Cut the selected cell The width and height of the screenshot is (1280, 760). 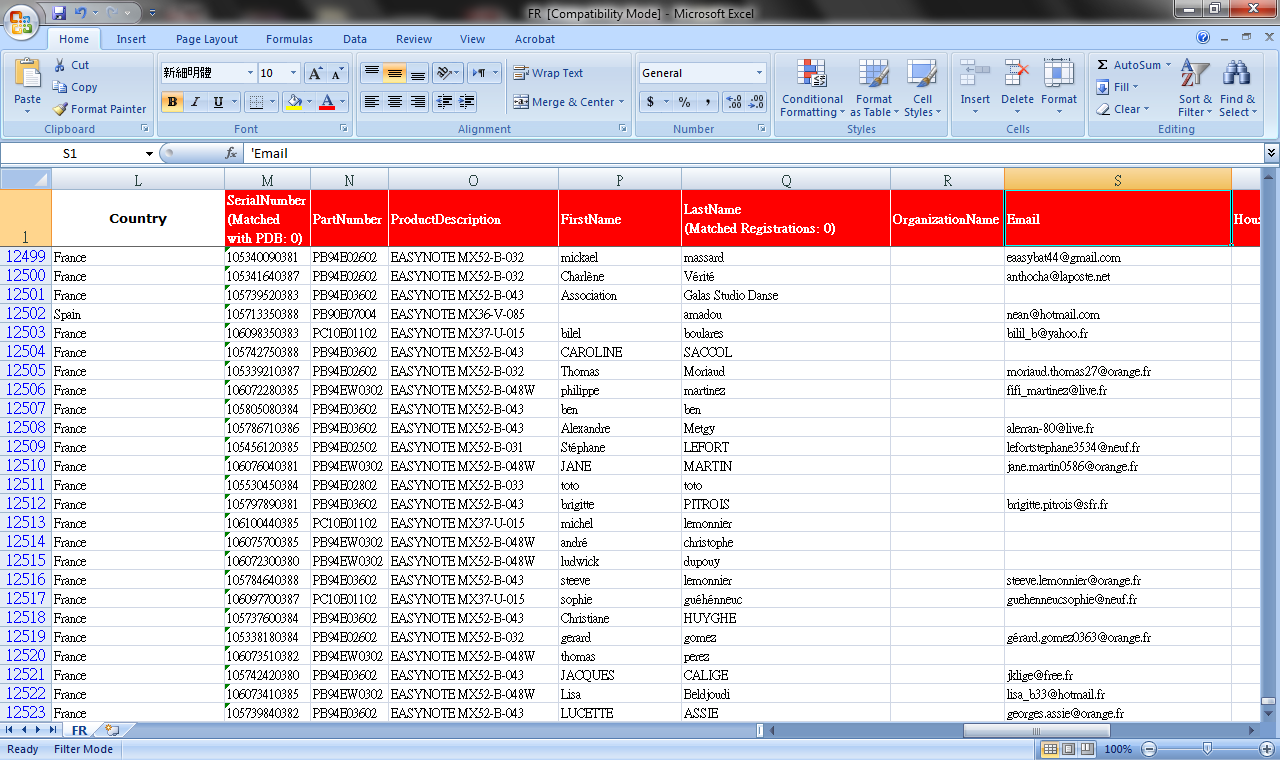[71, 65]
